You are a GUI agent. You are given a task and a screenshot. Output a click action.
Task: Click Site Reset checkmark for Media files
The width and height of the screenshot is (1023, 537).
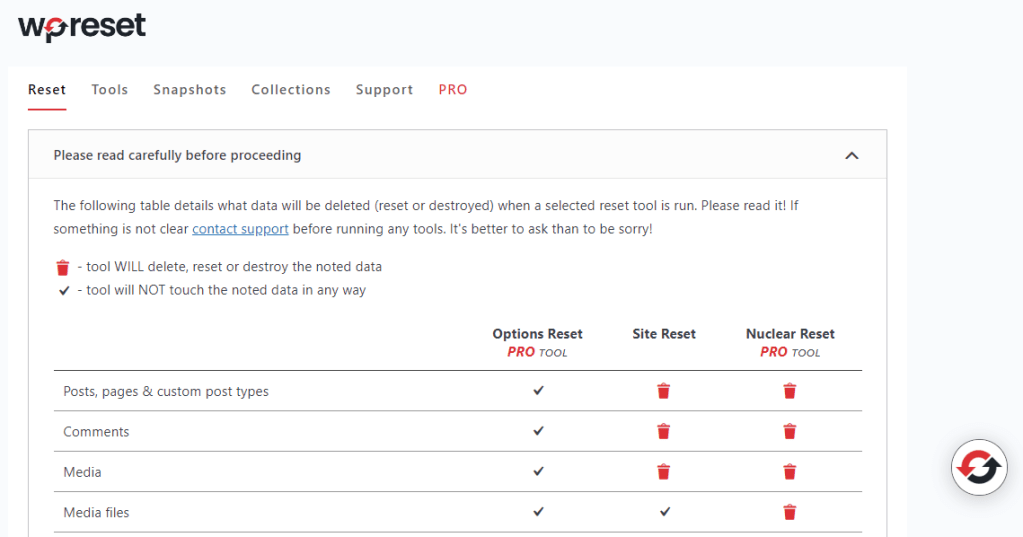(664, 512)
